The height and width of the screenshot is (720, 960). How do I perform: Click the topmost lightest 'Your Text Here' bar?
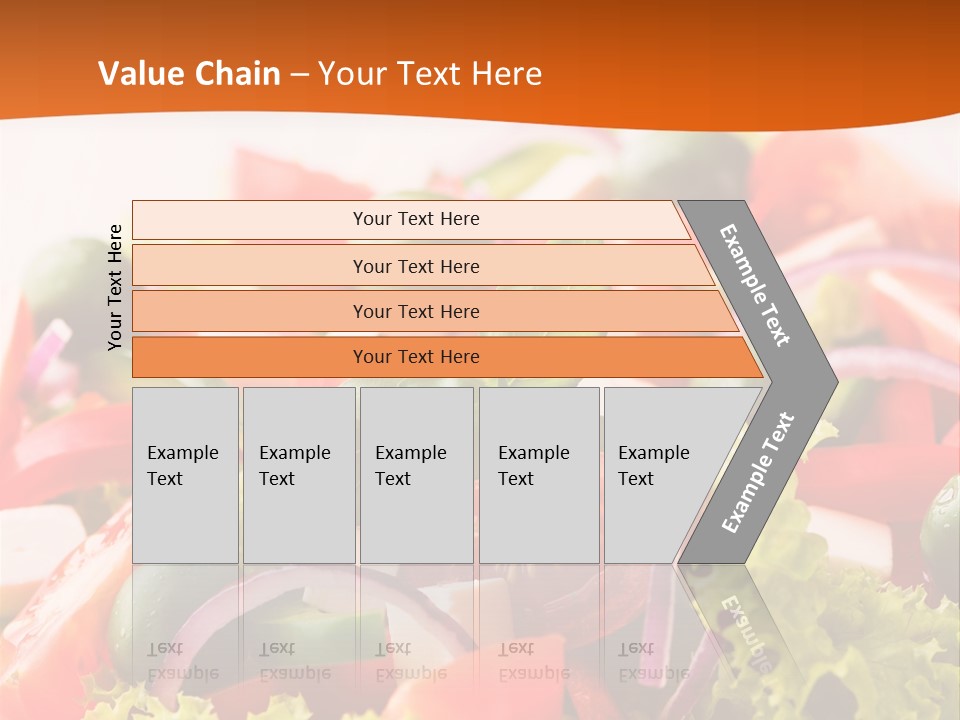[x=415, y=219]
